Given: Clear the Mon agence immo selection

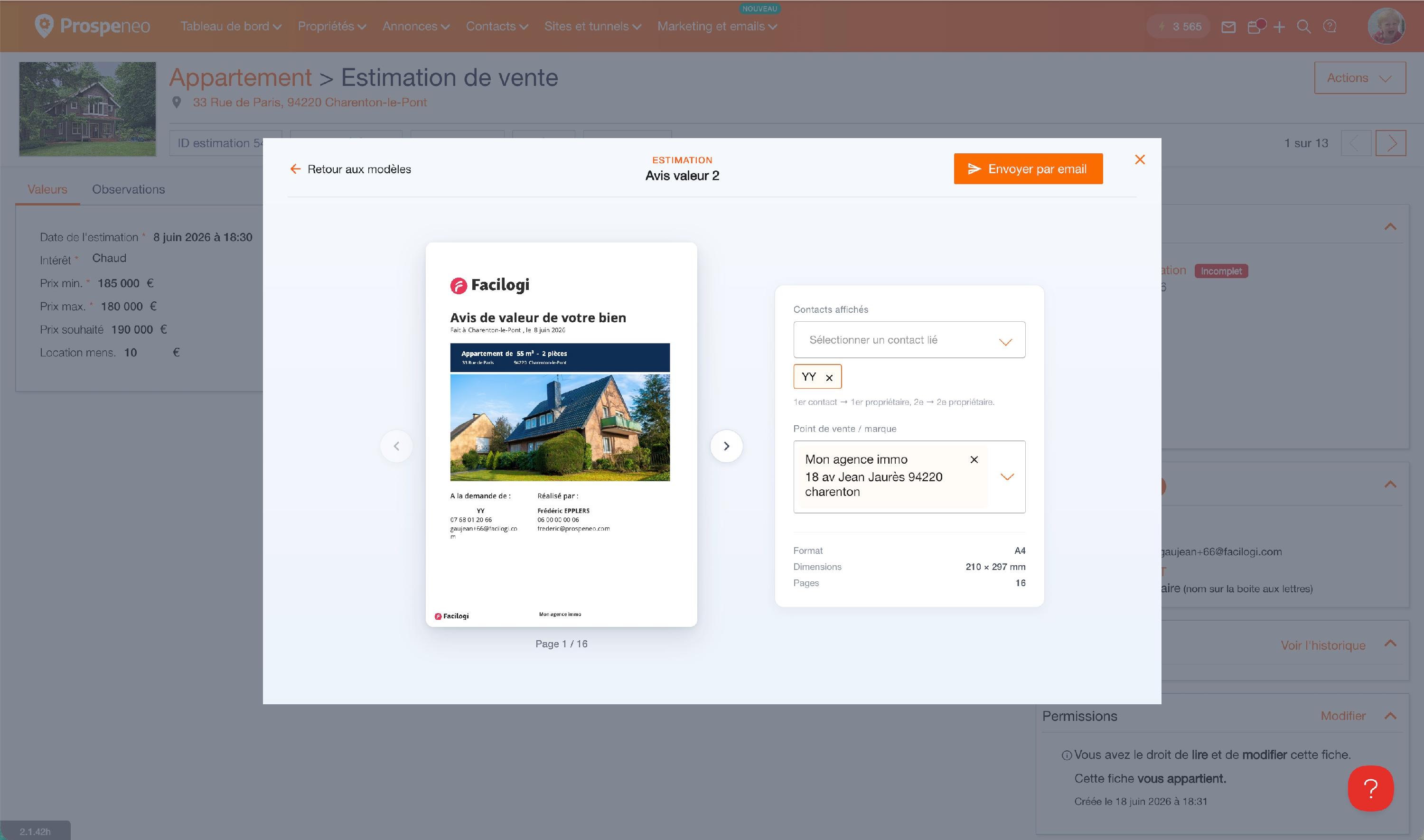Looking at the screenshot, I should click(974, 459).
